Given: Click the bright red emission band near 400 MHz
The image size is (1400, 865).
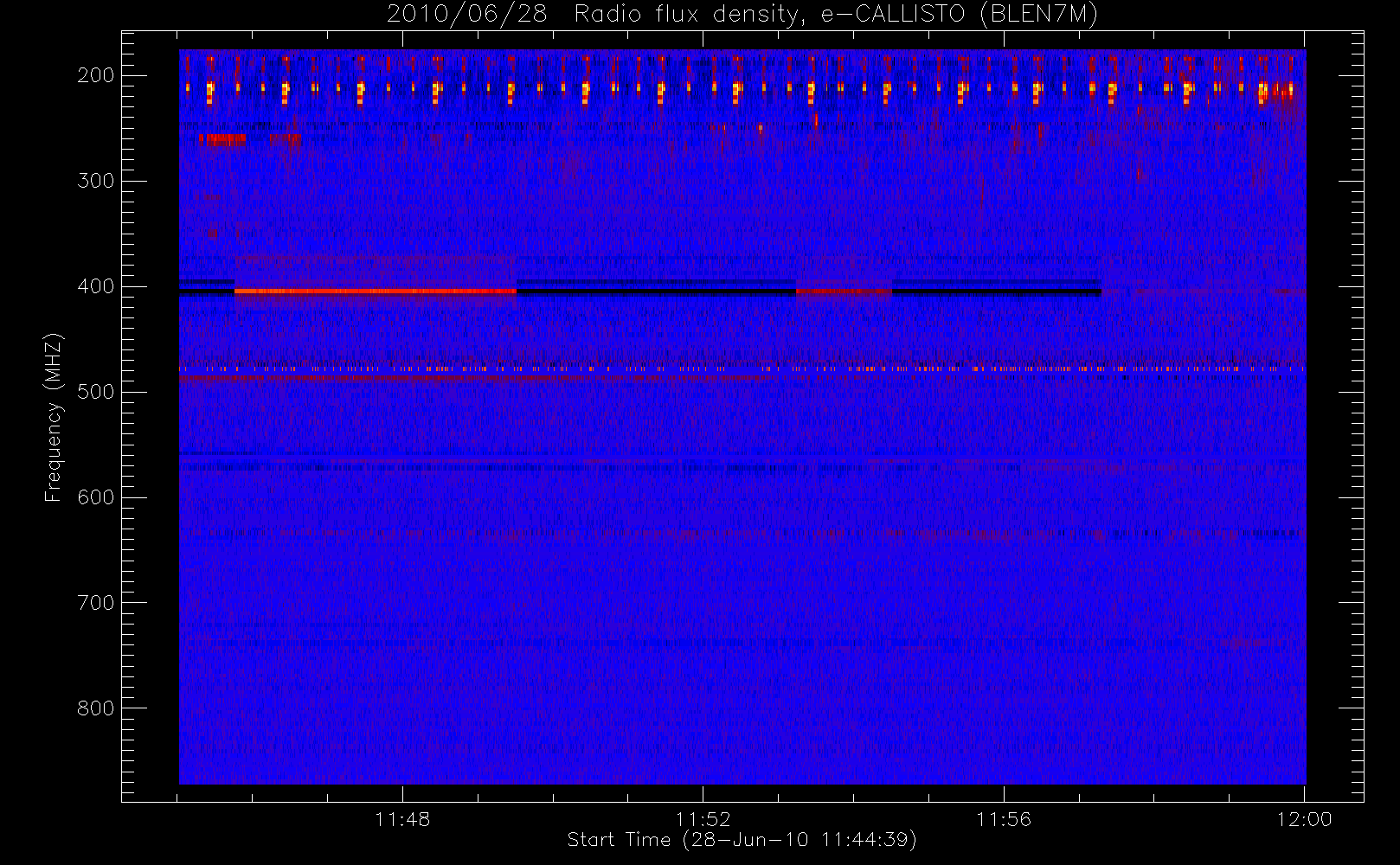Looking at the screenshot, I should pyautogui.click(x=376, y=292).
